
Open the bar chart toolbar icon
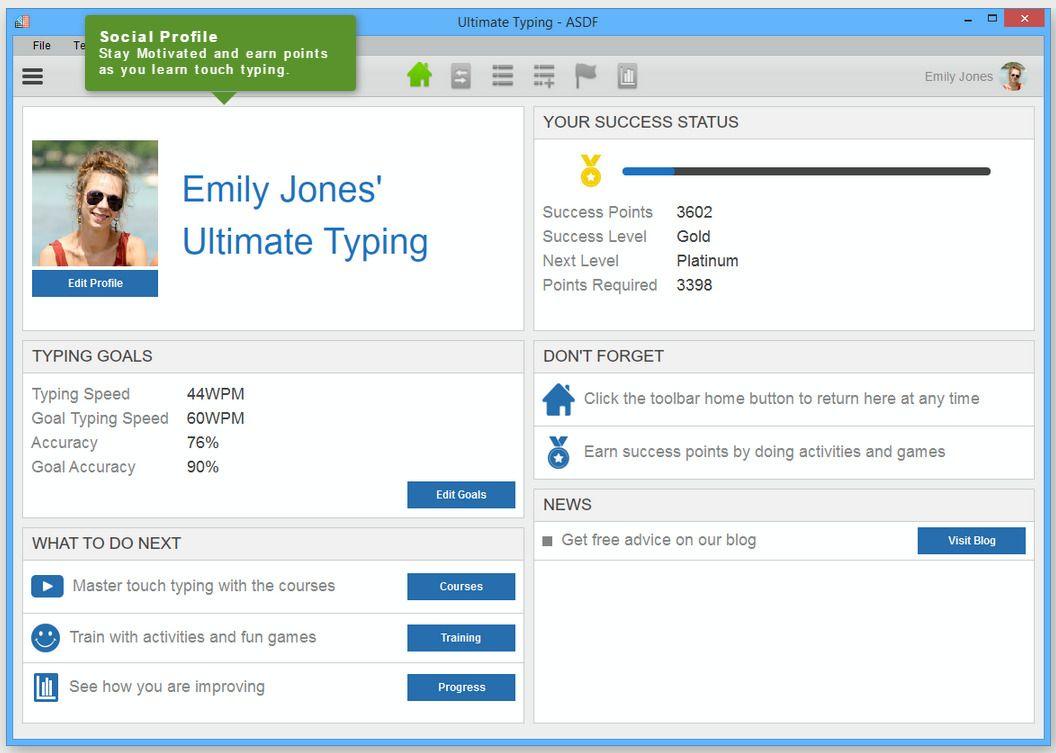tap(627, 76)
